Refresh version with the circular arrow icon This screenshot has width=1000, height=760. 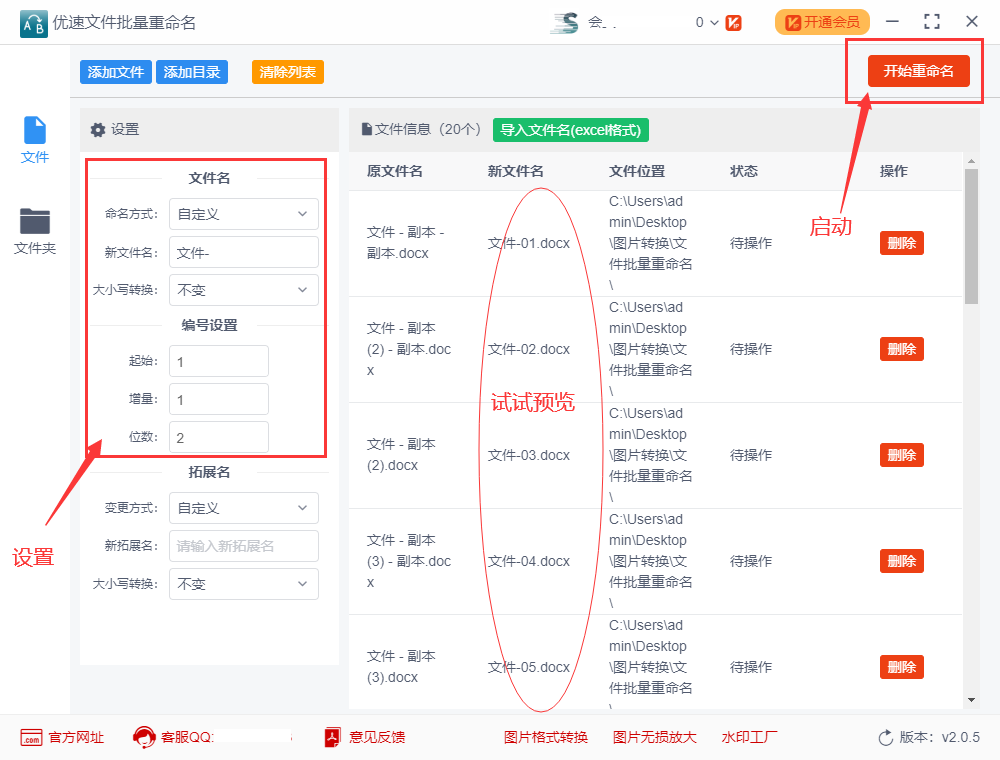[x=884, y=737]
